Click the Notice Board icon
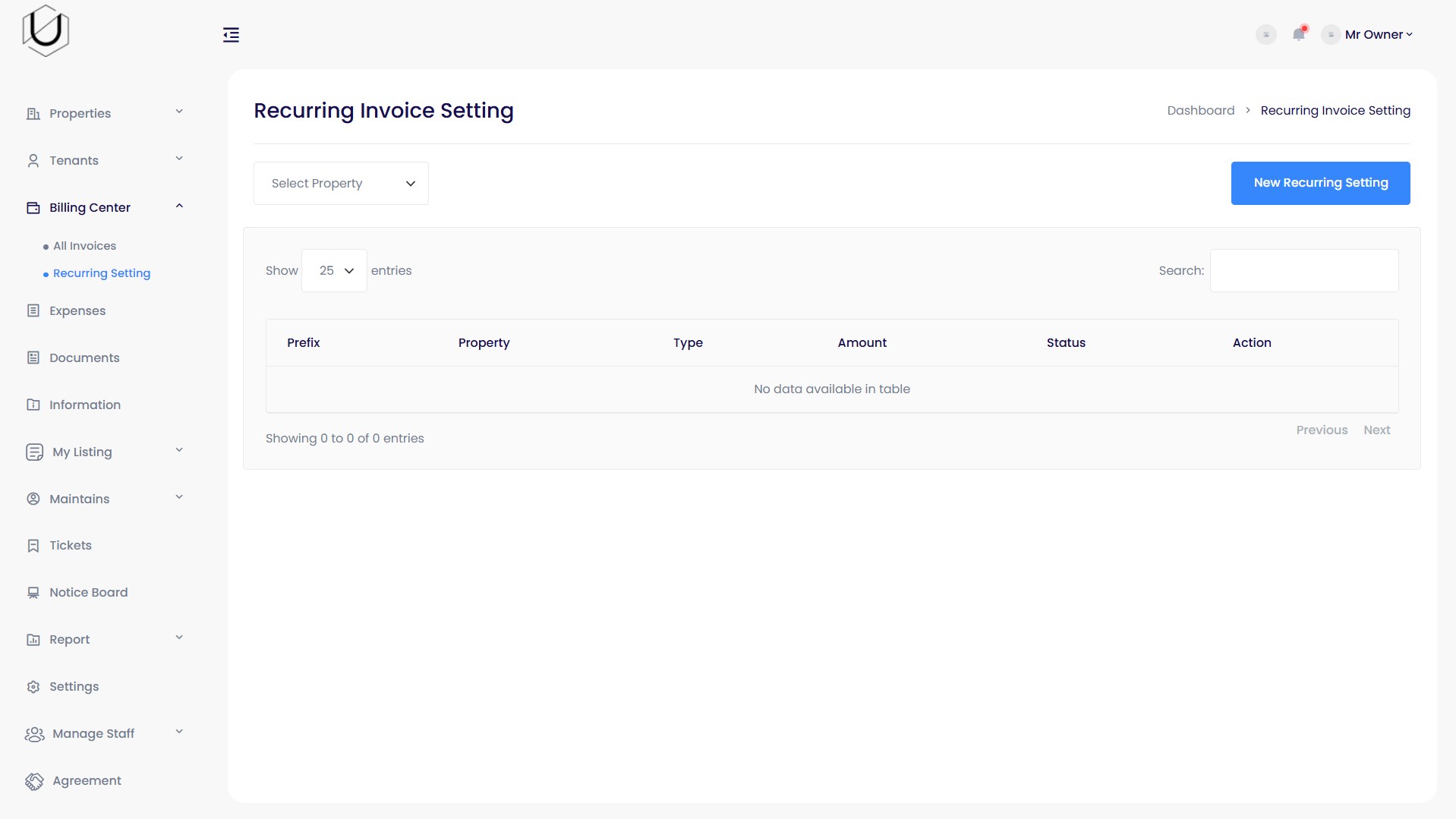Image resolution: width=1456 pixels, height=819 pixels. coord(33,592)
